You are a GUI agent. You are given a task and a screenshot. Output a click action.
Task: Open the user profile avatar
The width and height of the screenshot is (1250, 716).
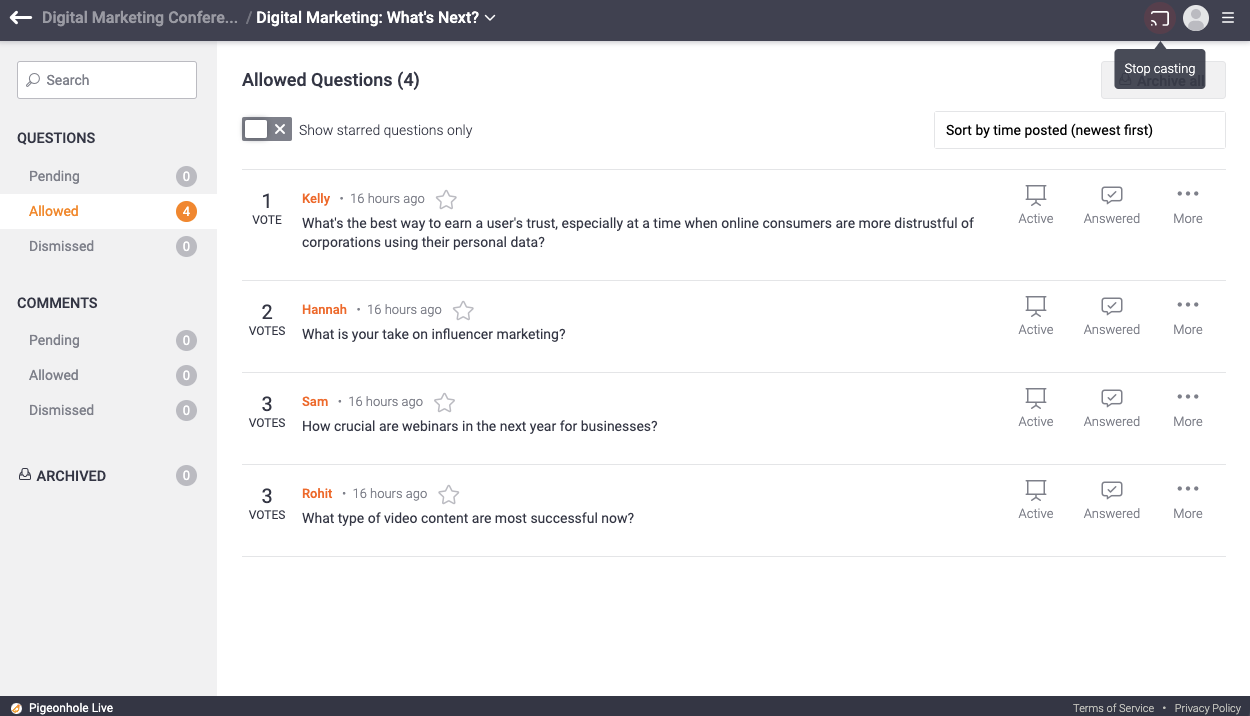click(x=1195, y=18)
